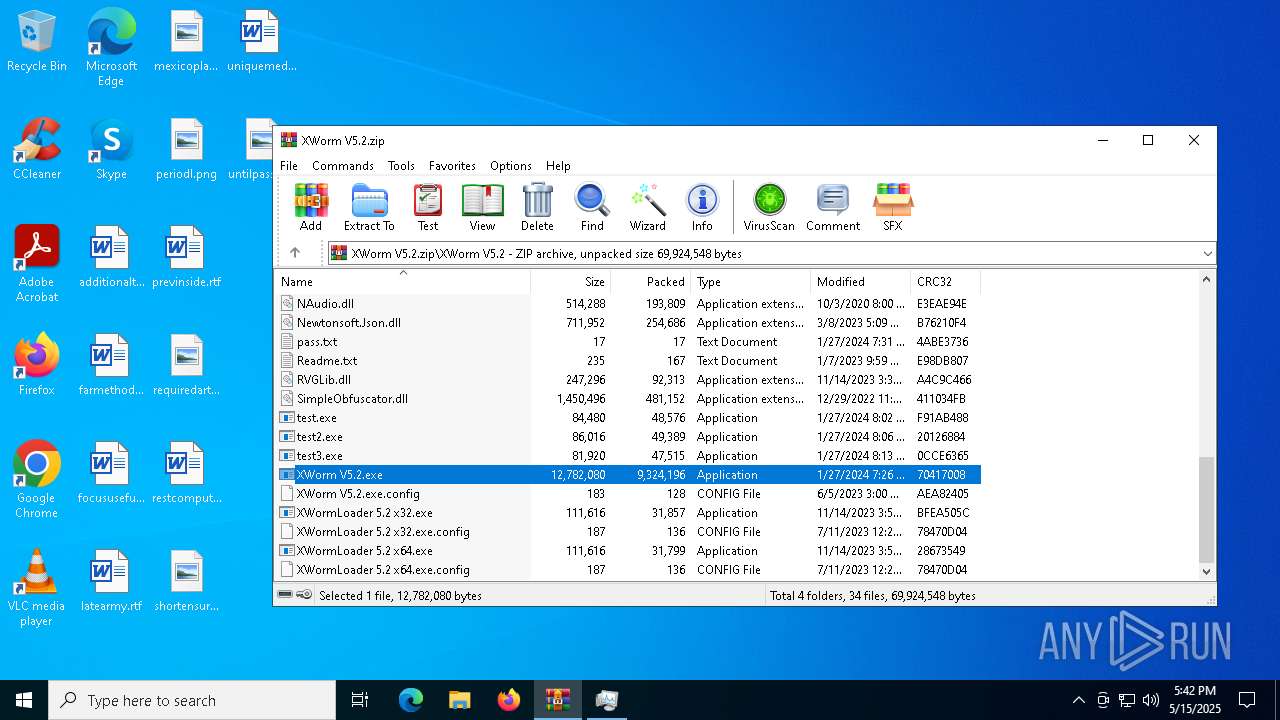
Task: Sort by the Modified column header
Action: (860, 282)
